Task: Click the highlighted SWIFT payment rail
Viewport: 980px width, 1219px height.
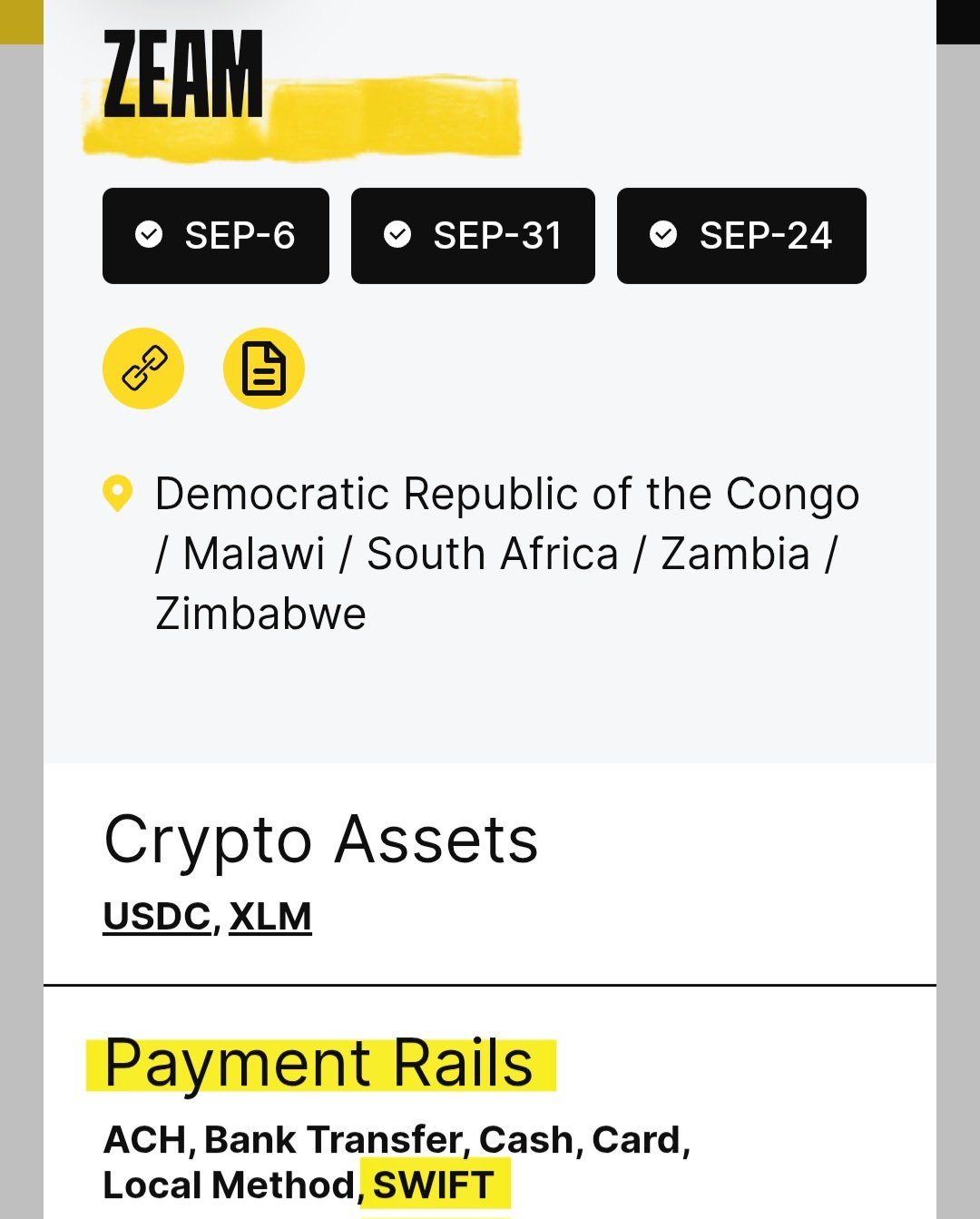Action: pyautogui.click(x=434, y=1185)
